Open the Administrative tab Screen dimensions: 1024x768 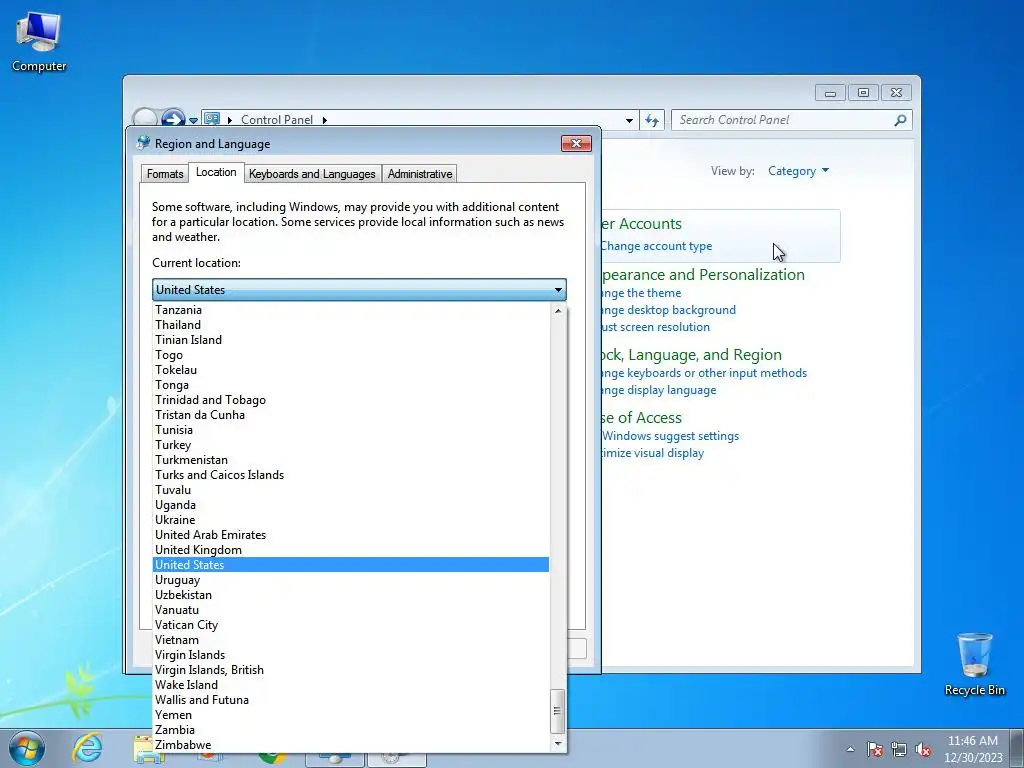tap(420, 174)
